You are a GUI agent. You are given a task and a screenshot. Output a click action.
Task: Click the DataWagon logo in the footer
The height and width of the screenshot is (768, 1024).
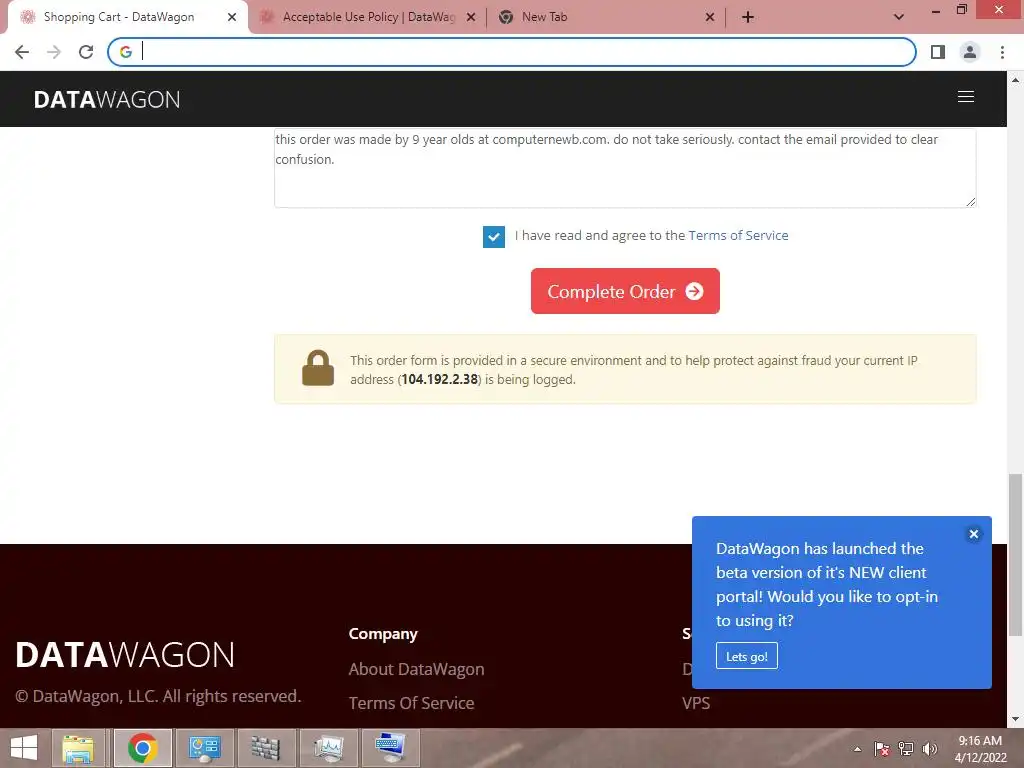125,655
